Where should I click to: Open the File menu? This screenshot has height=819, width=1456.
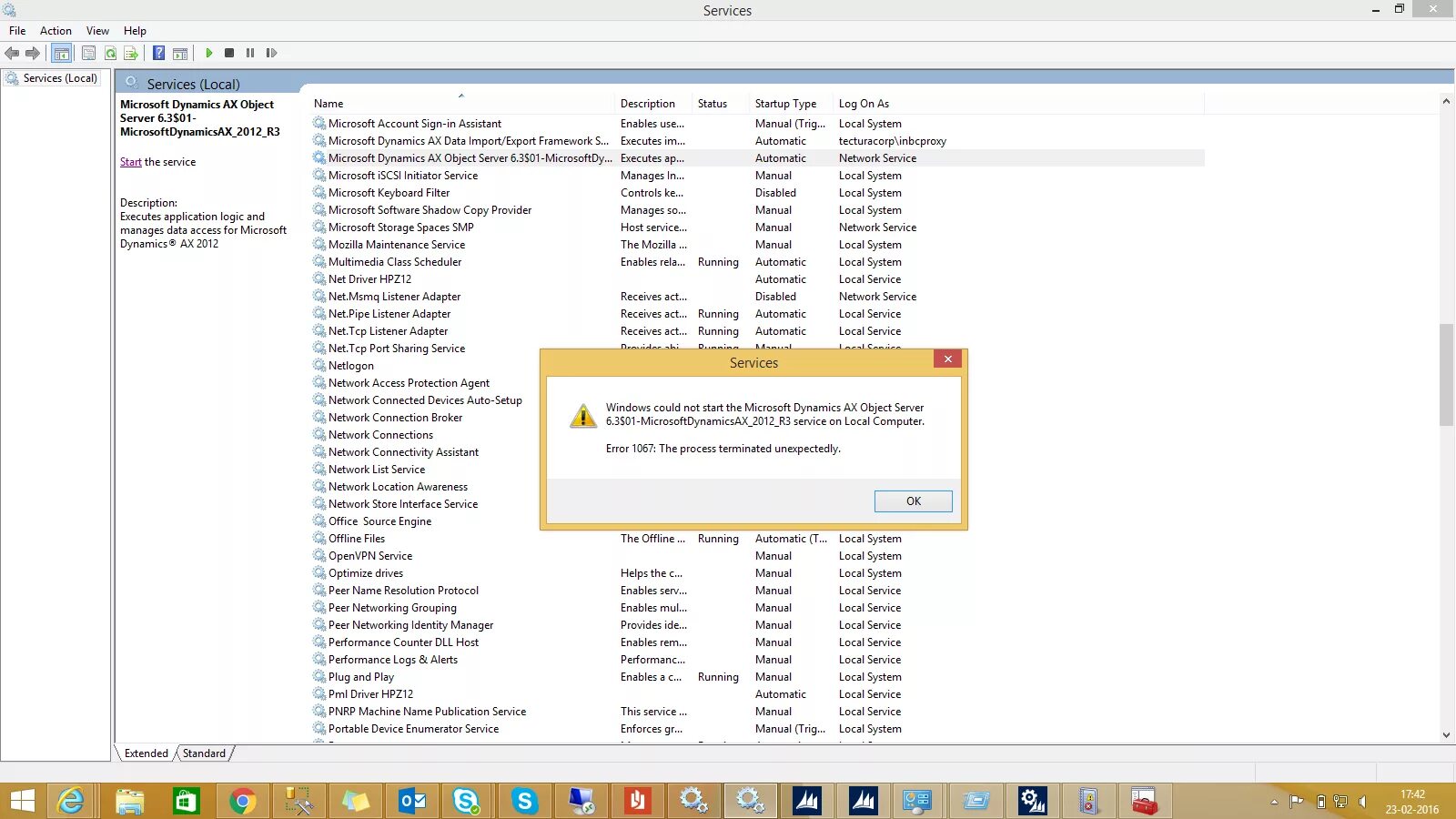click(x=17, y=30)
